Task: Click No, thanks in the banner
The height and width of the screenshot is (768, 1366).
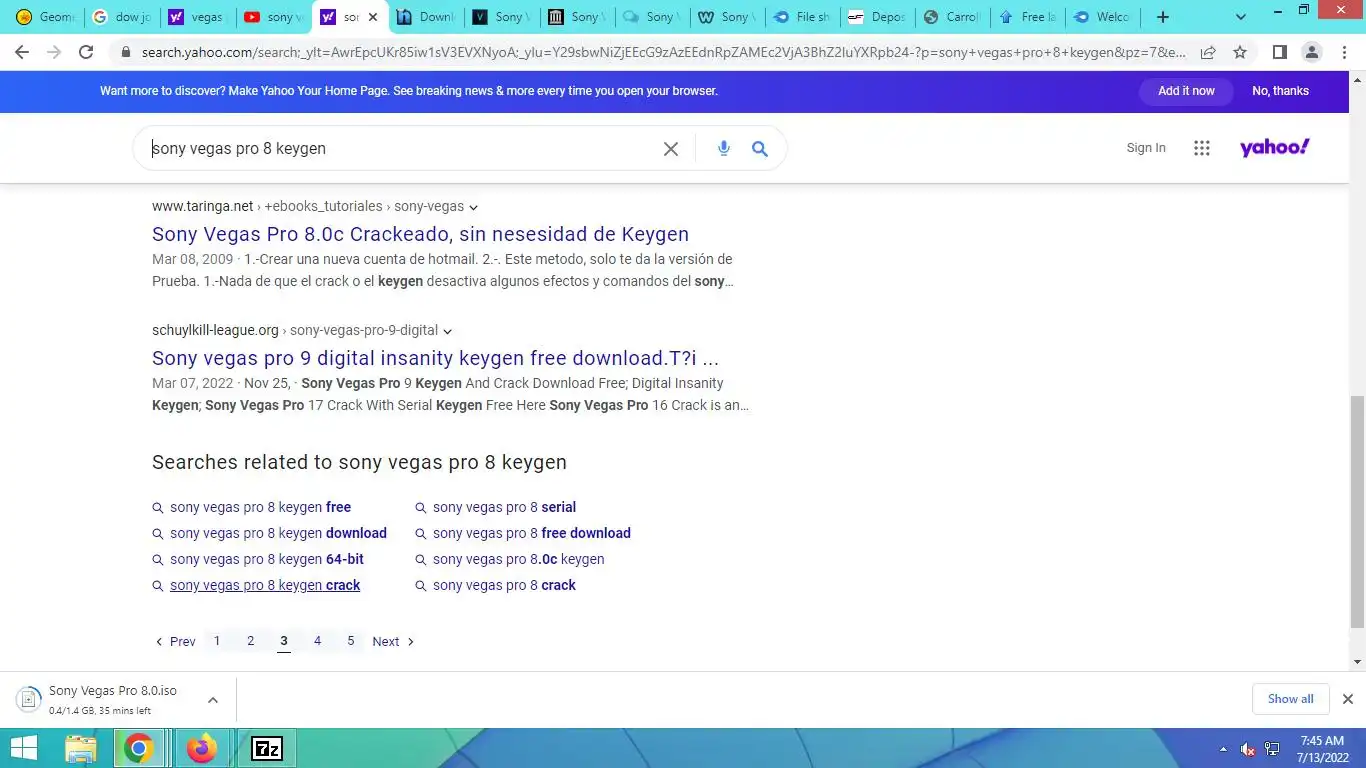Action: 1280,91
